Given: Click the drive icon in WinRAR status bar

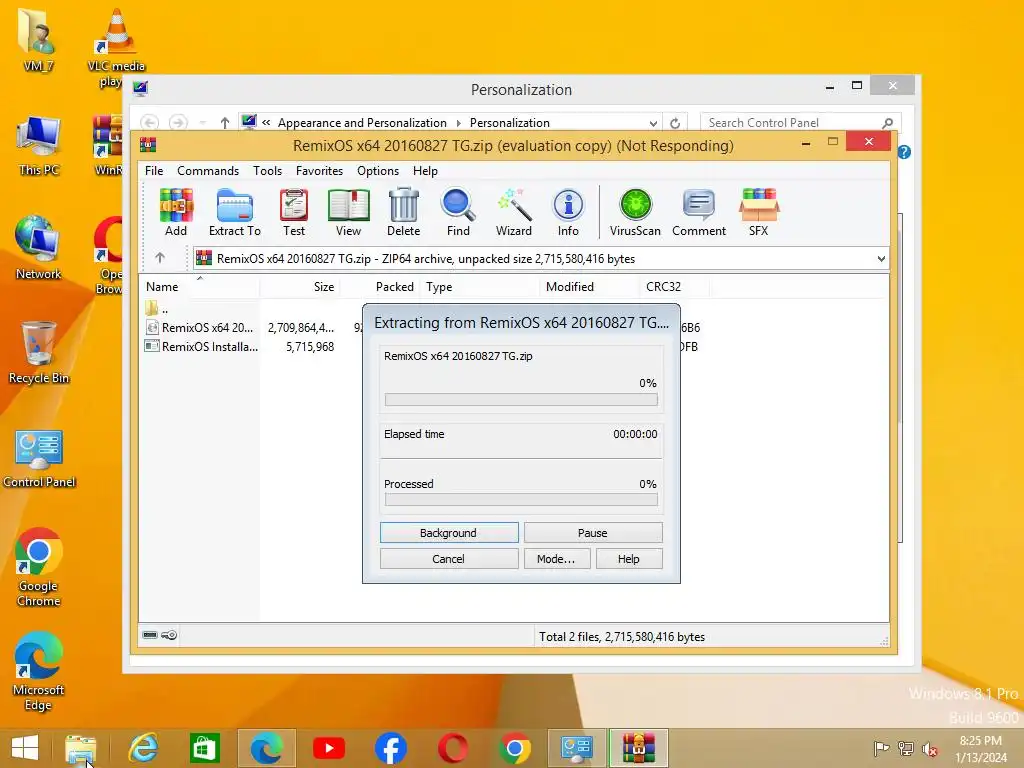Looking at the screenshot, I should tap(150, 635).
